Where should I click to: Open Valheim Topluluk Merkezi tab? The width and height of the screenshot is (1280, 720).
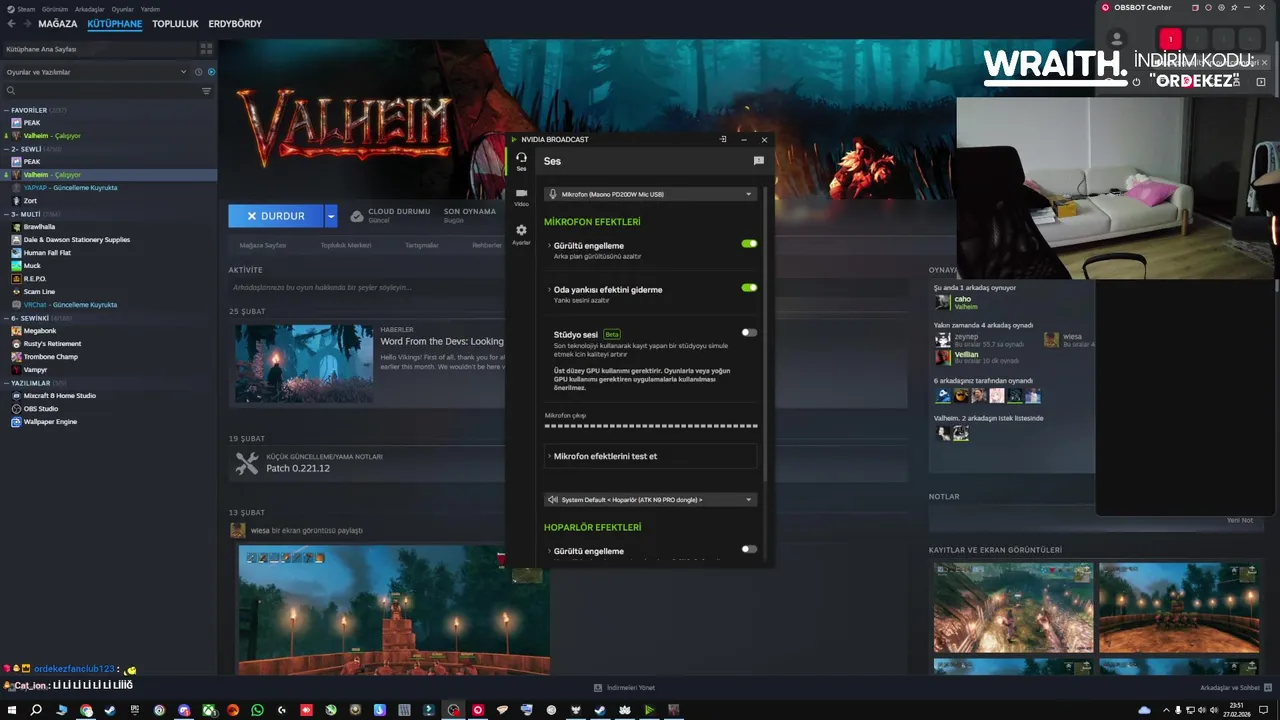click(x=346, y=245)
